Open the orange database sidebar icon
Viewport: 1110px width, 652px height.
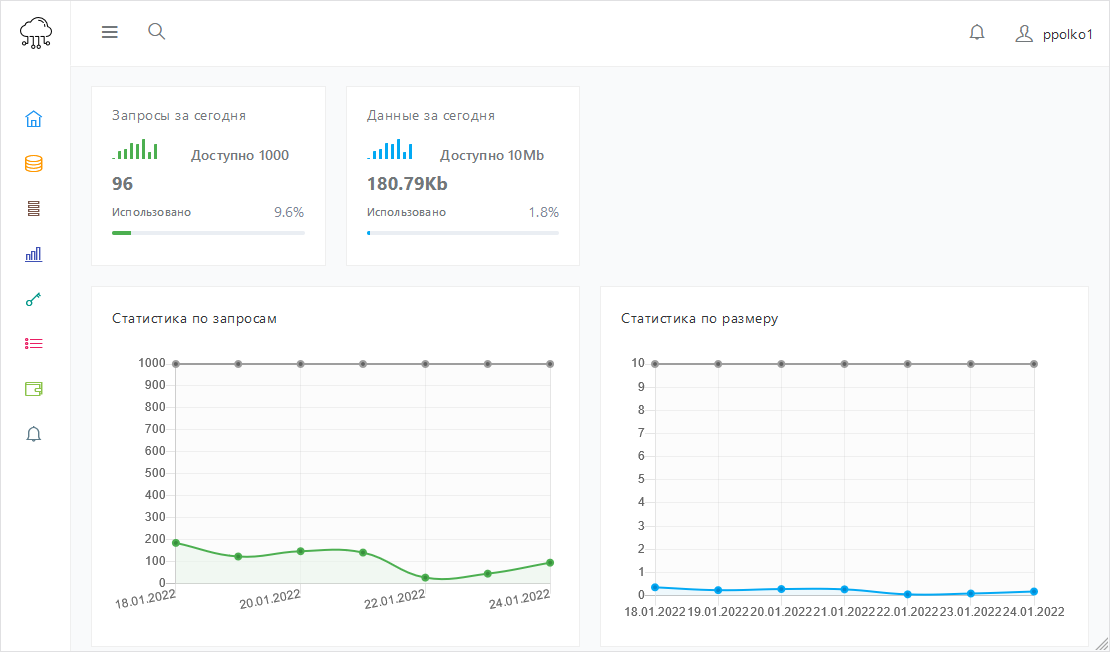[x=34, y=164]
